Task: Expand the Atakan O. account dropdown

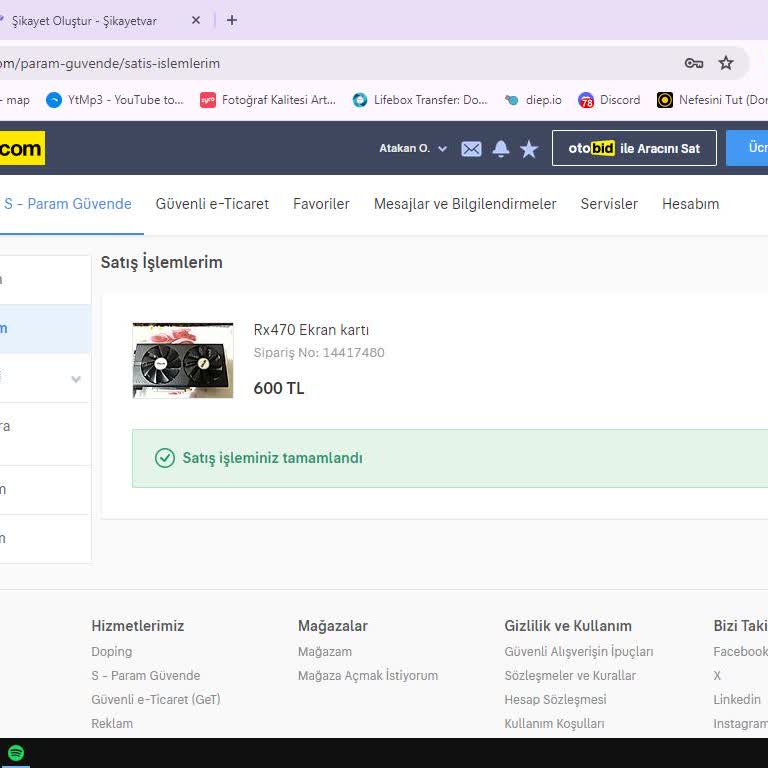Action: click(413, 148)
